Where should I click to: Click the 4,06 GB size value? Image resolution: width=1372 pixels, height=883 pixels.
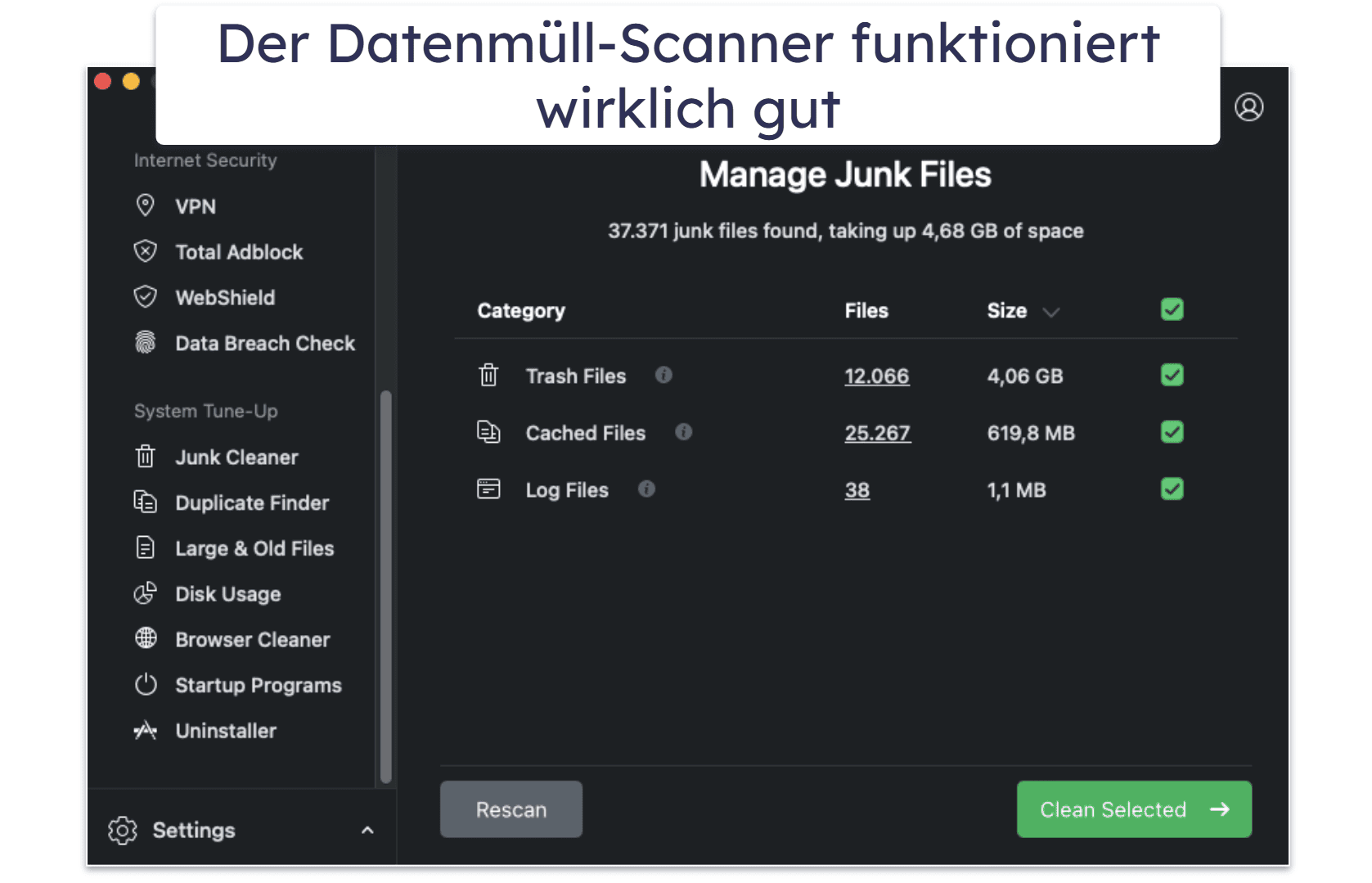click(1025, 376)
